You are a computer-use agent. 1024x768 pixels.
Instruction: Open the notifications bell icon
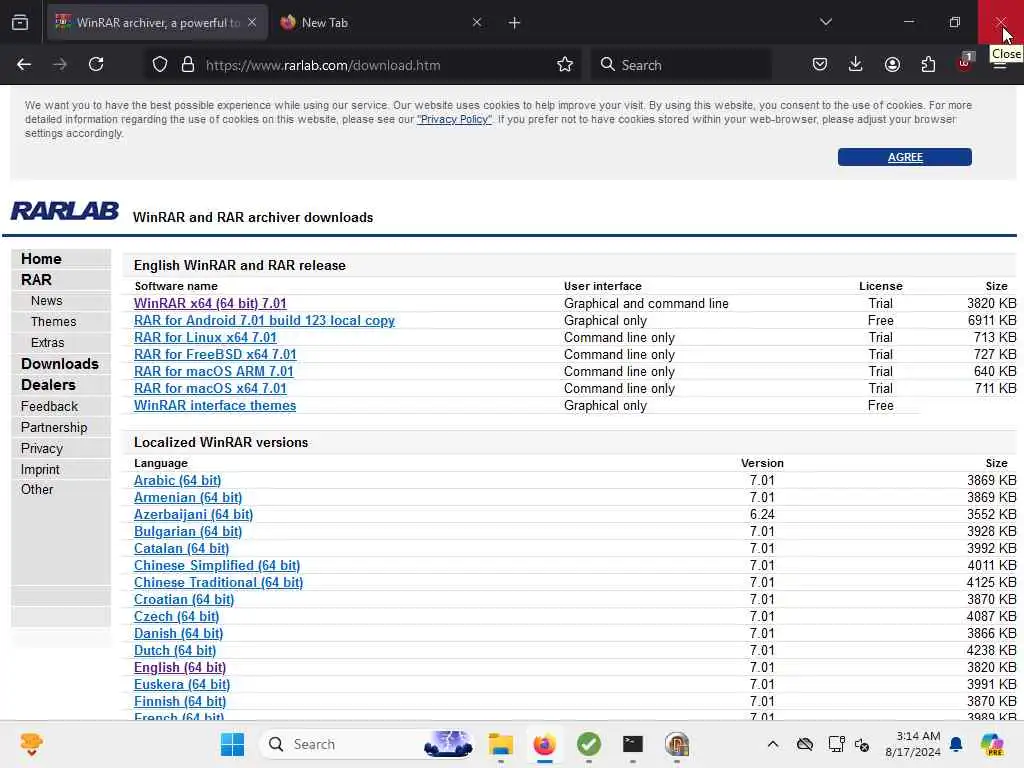[x=956, y=744]
